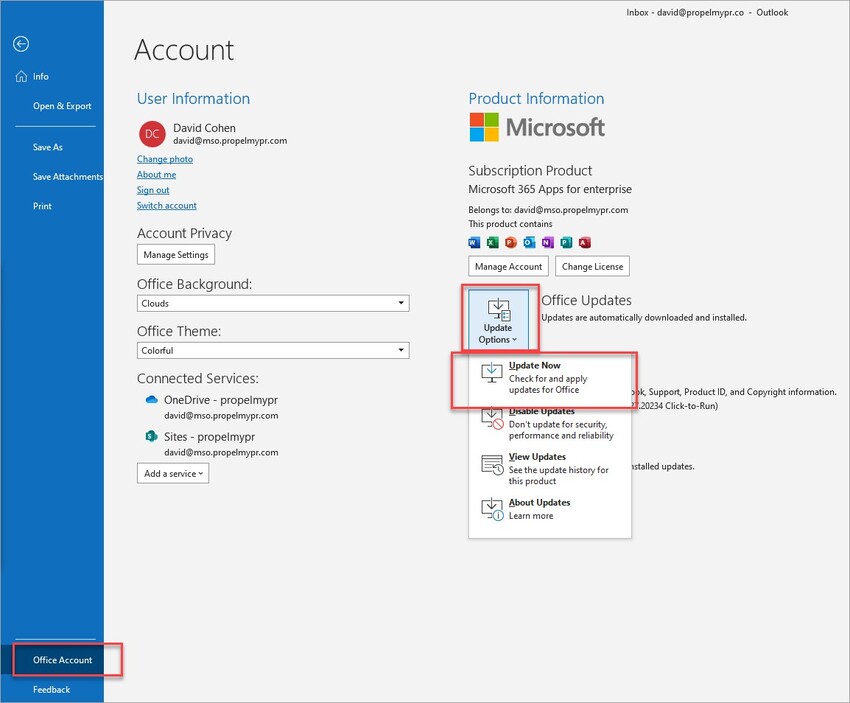The width and height of the screenshot is (850, 703).
Task: Select Office Account in the sidebar
Action: [62, 659]
